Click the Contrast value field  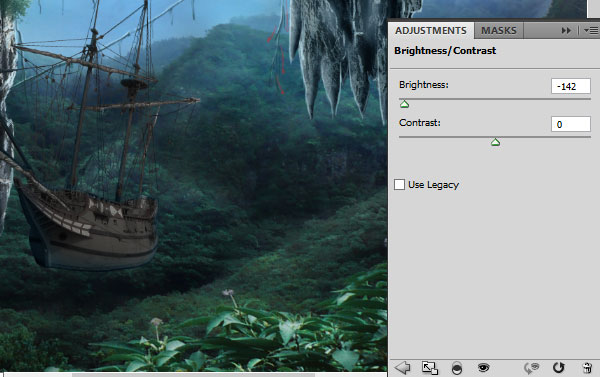click(571, 124)
